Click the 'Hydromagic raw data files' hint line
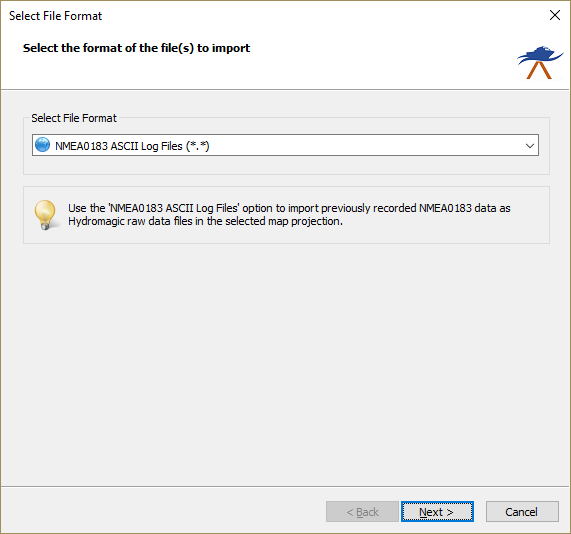The height and width of the screenshot is (534, 571). 205,221
